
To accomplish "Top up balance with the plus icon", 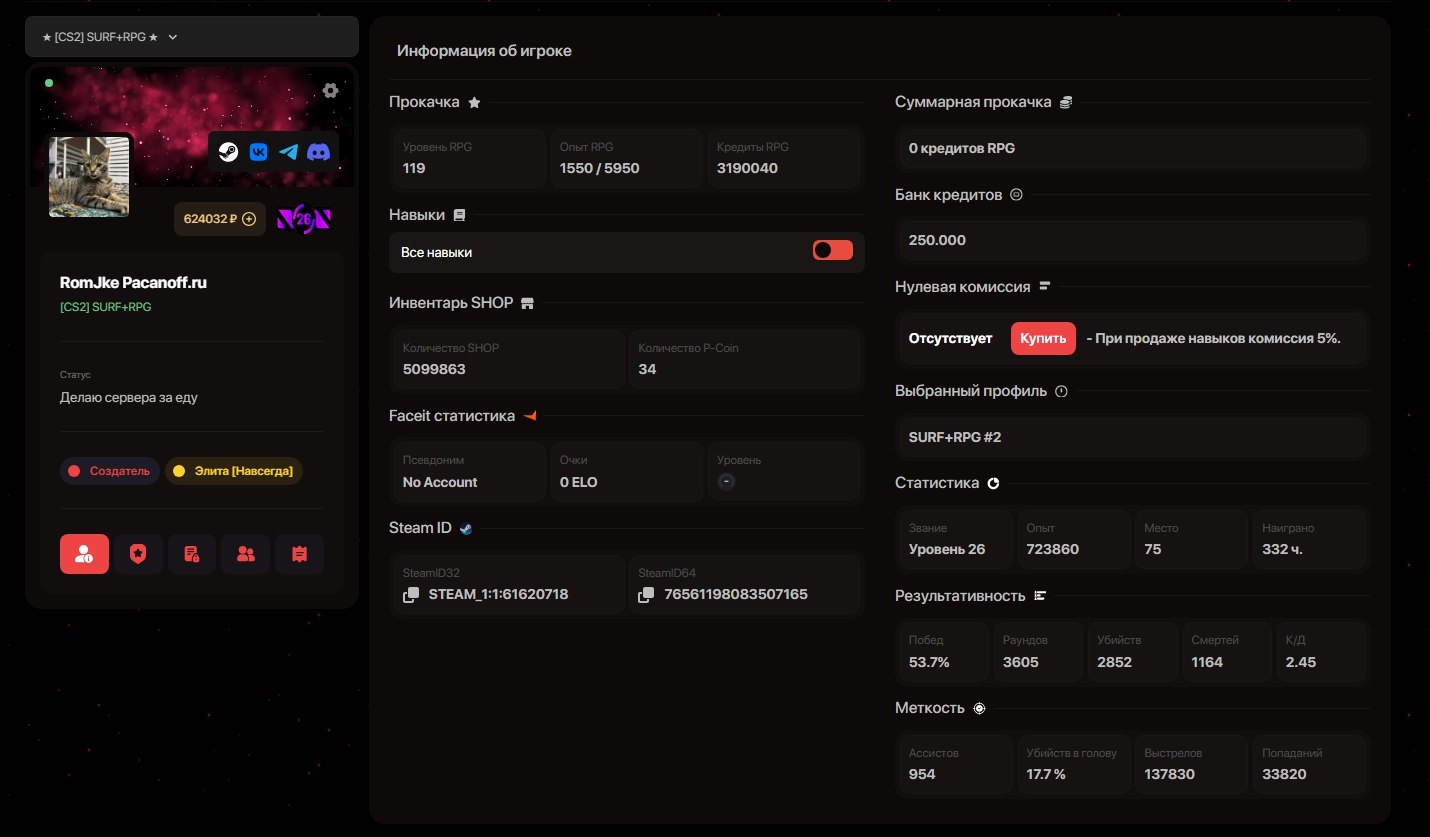I will (249, 219).
